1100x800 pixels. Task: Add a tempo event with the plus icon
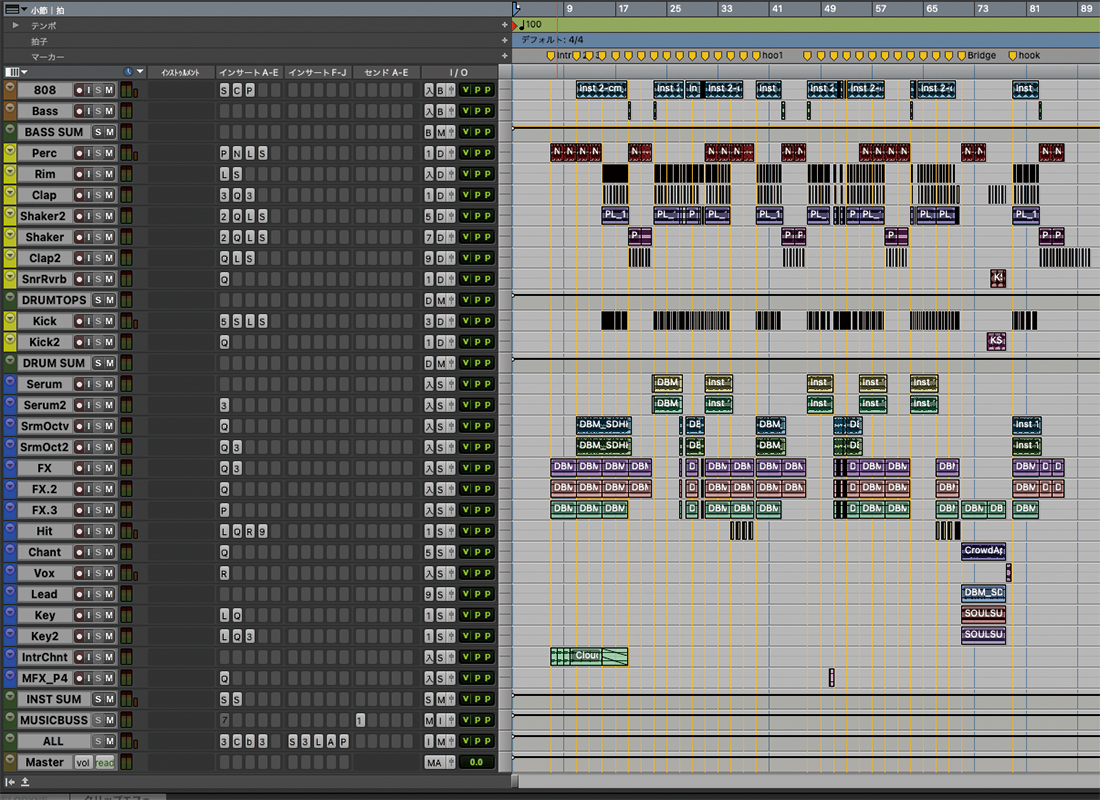[x=504, y=25]
